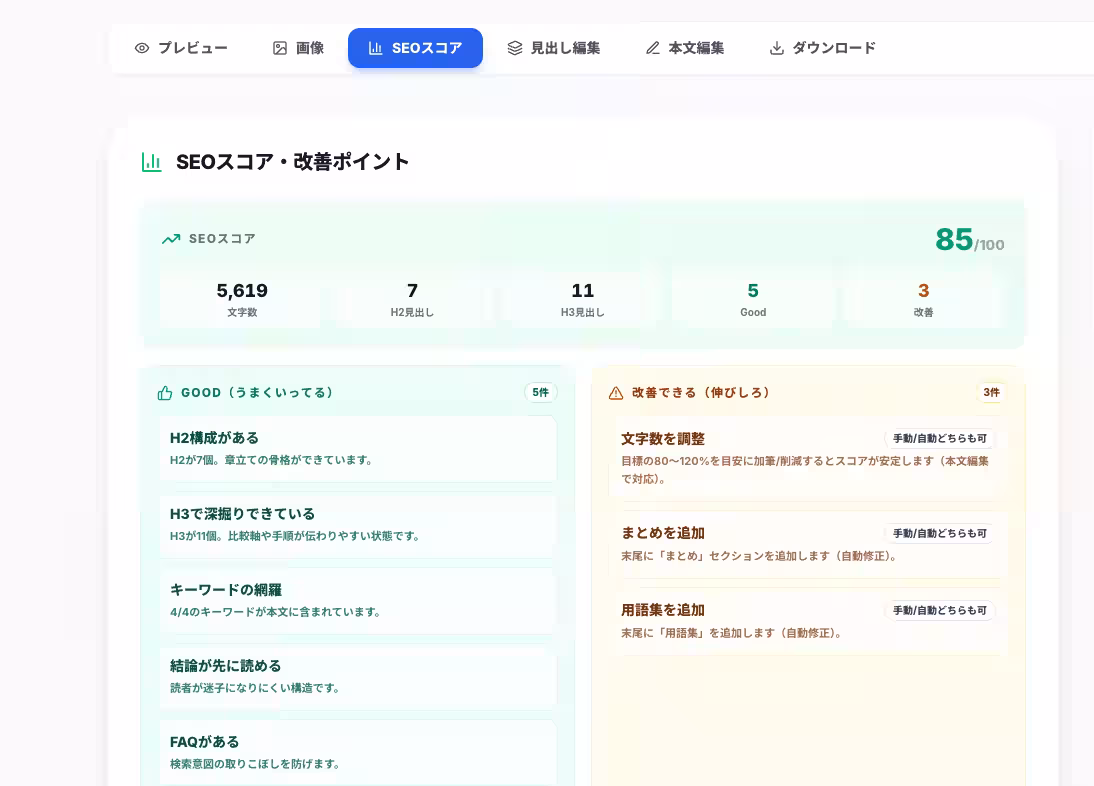Select the H2構成がある card

[358, 448]
